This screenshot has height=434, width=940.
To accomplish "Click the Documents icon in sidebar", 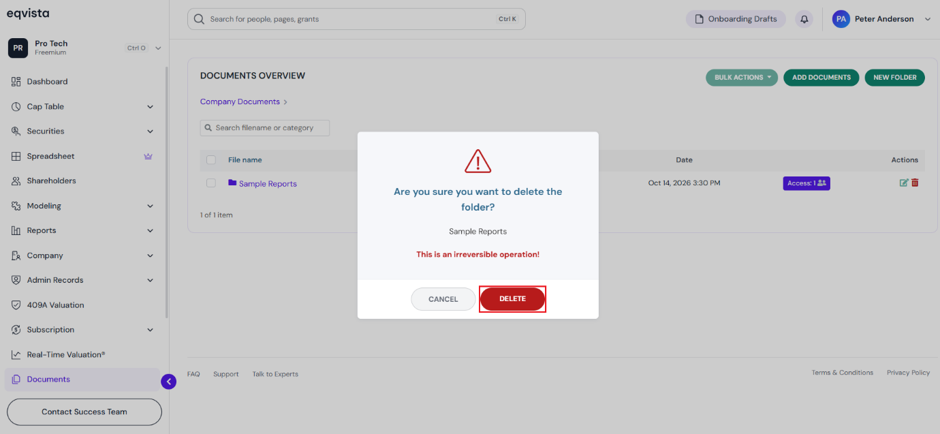I will coord(16,379).
